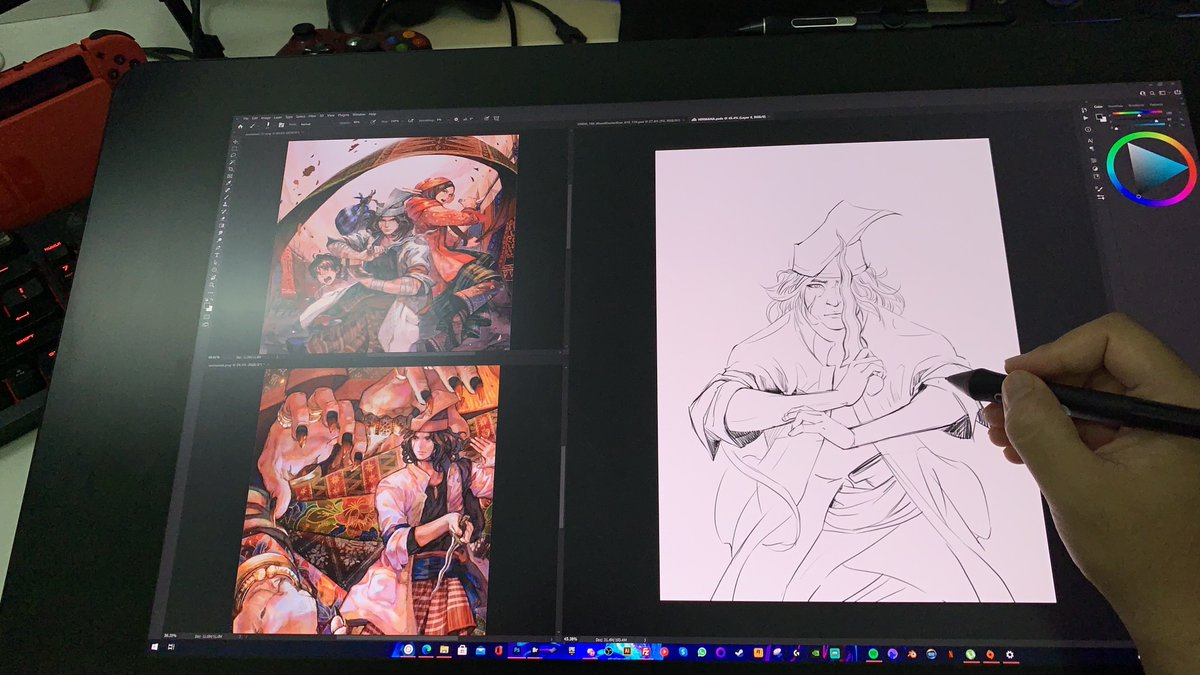The height and width of the screenshot is (675, 1200).
Task: Open the blending Mode dropdown
Action: click(x=305, y=124)
